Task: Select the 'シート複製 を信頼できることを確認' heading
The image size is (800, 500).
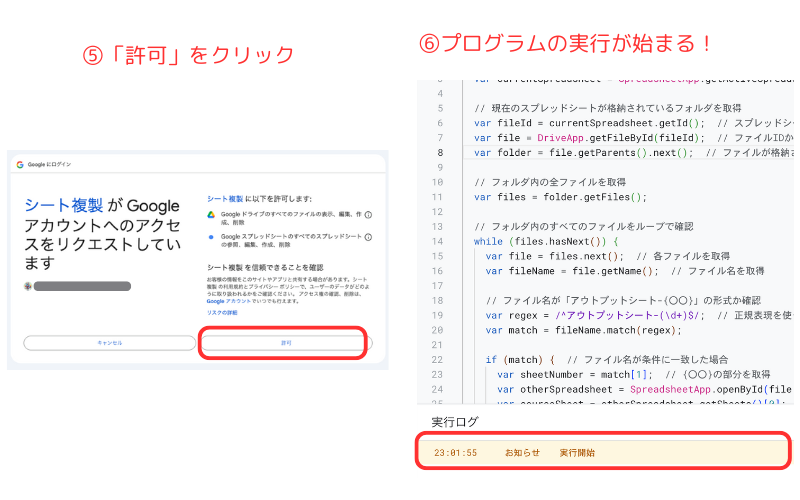Action: coord(265,267)
